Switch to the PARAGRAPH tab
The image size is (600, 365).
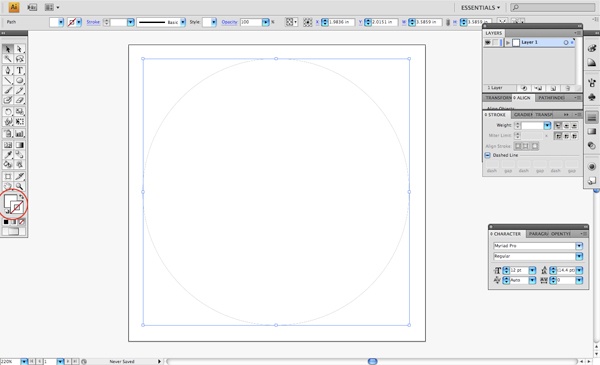pyautogui.click(x=539, y=234)
